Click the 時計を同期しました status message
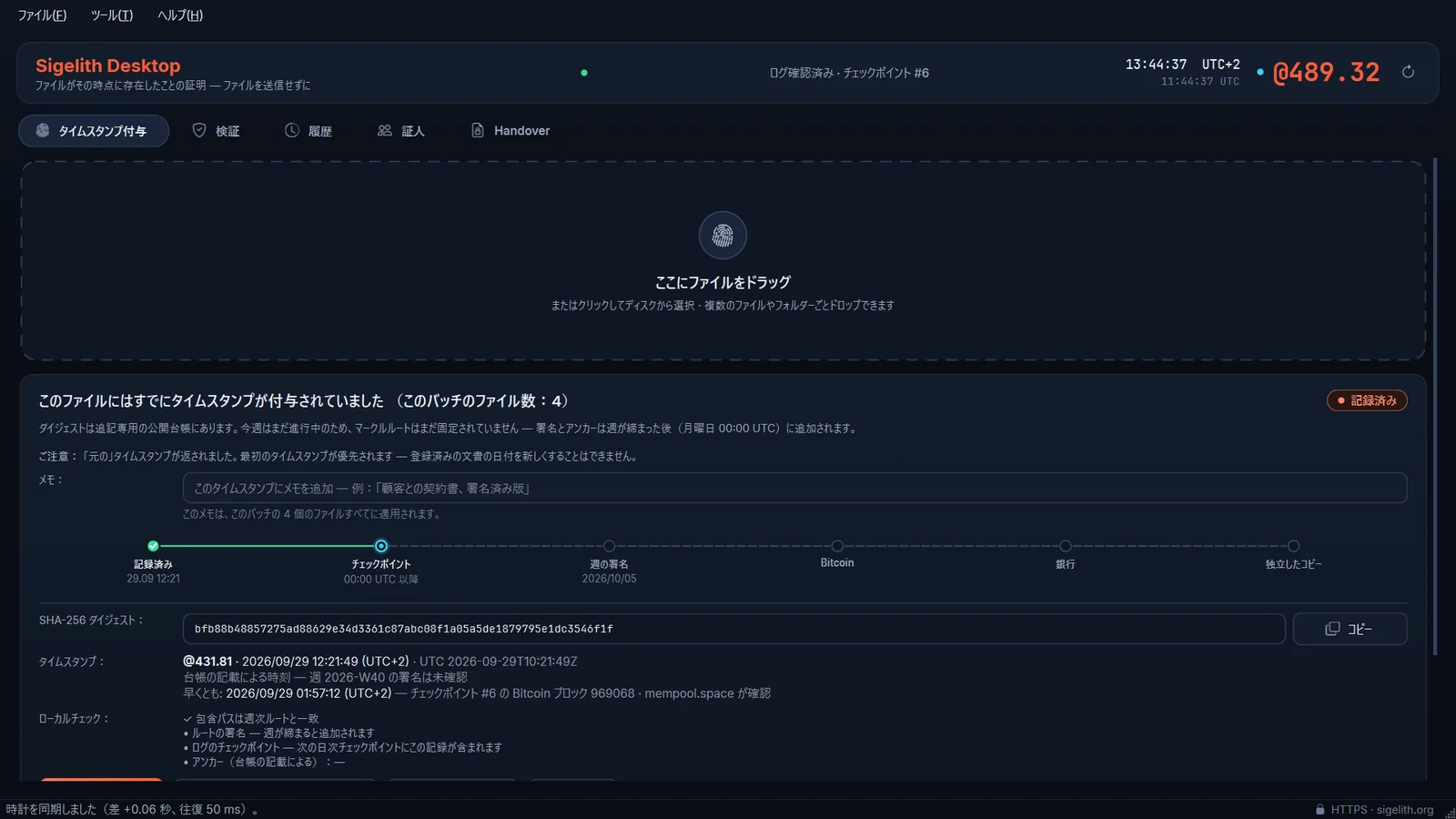This screenshot has width=1456, height=819. pos(132,809)
